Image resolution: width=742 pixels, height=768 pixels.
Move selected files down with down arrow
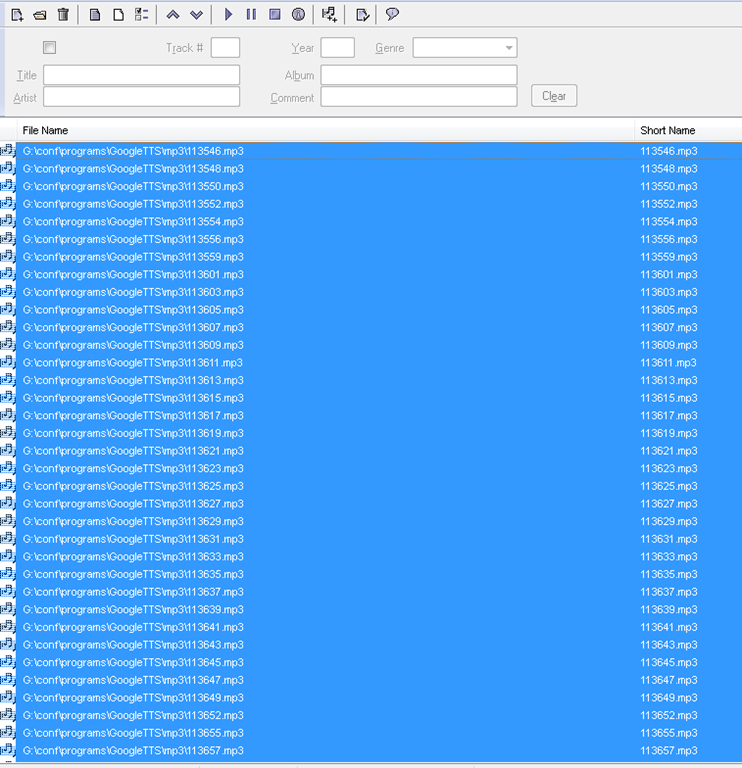196,14
